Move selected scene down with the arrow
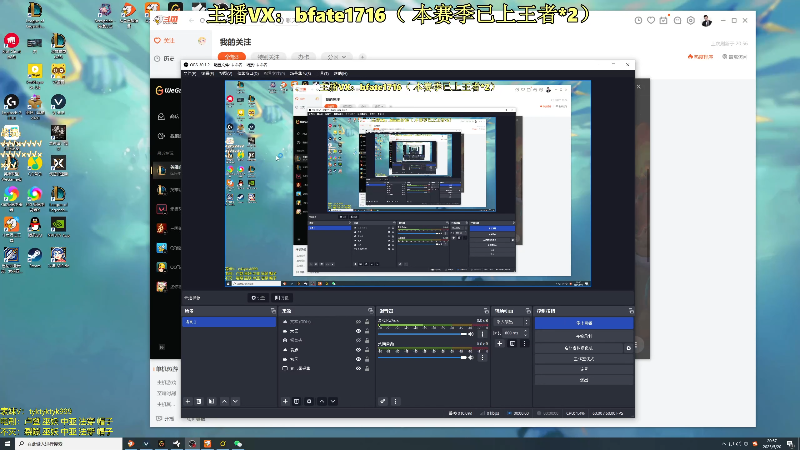The image size is (800, 450). [x=235, y=402]
